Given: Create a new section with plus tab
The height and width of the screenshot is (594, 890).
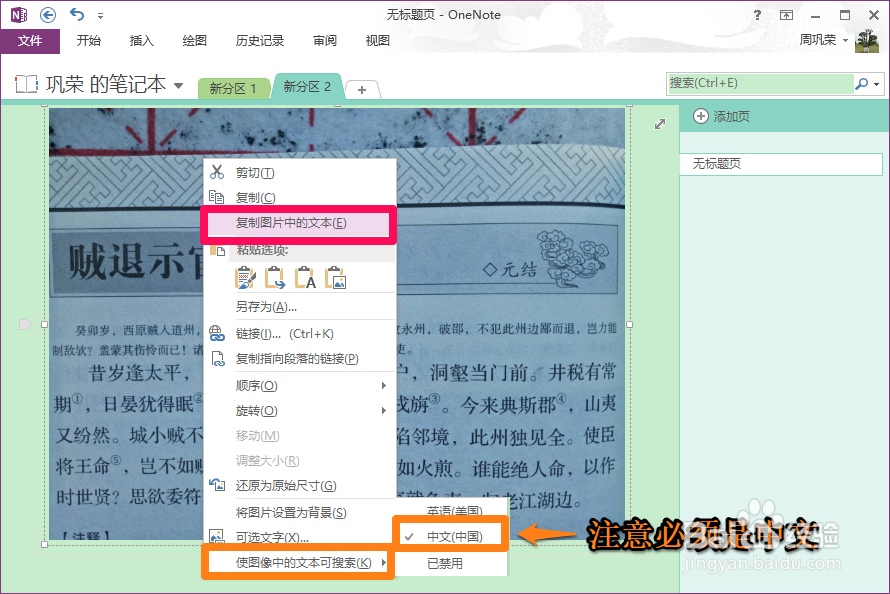Looking at the screenshot, I should (362, 90).
